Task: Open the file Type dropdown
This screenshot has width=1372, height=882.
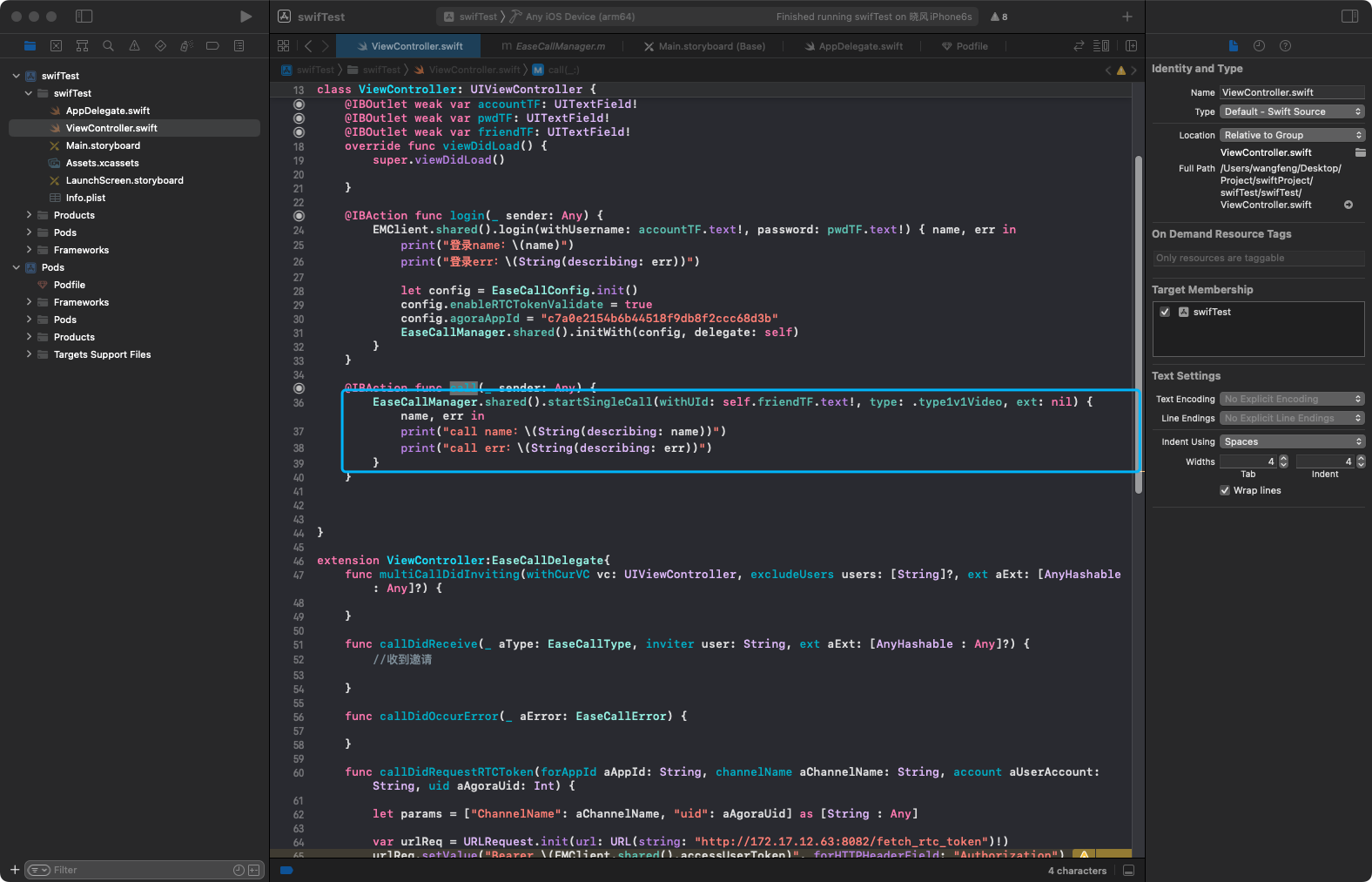Action: (x=1291, y=111)
